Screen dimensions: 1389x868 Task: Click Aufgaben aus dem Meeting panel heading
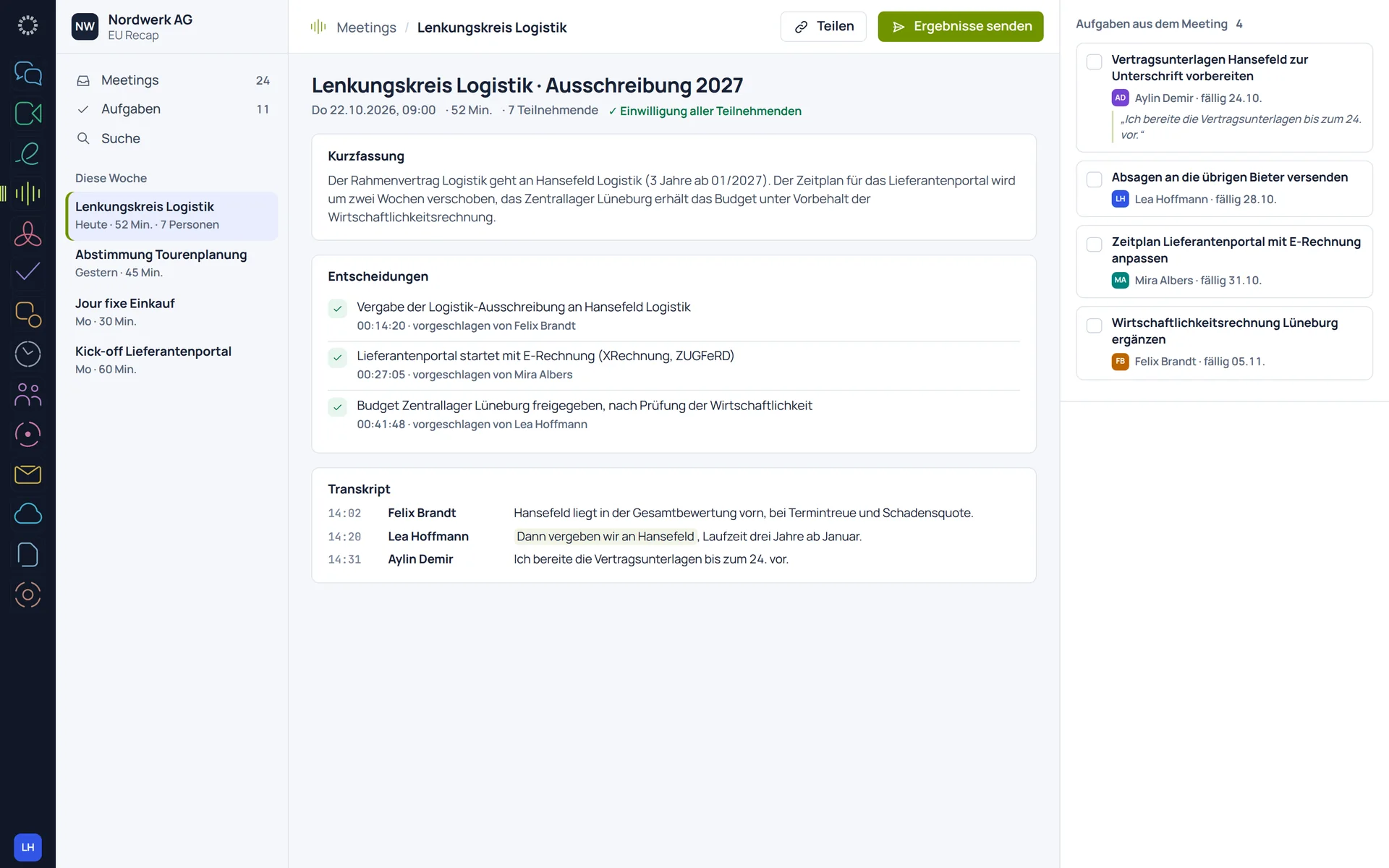click(x=1152, y=24)
